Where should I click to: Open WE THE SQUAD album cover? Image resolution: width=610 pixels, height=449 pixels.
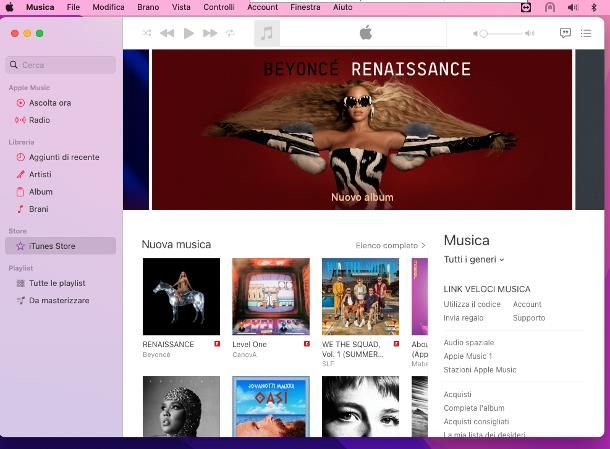[x=361, y=296]
